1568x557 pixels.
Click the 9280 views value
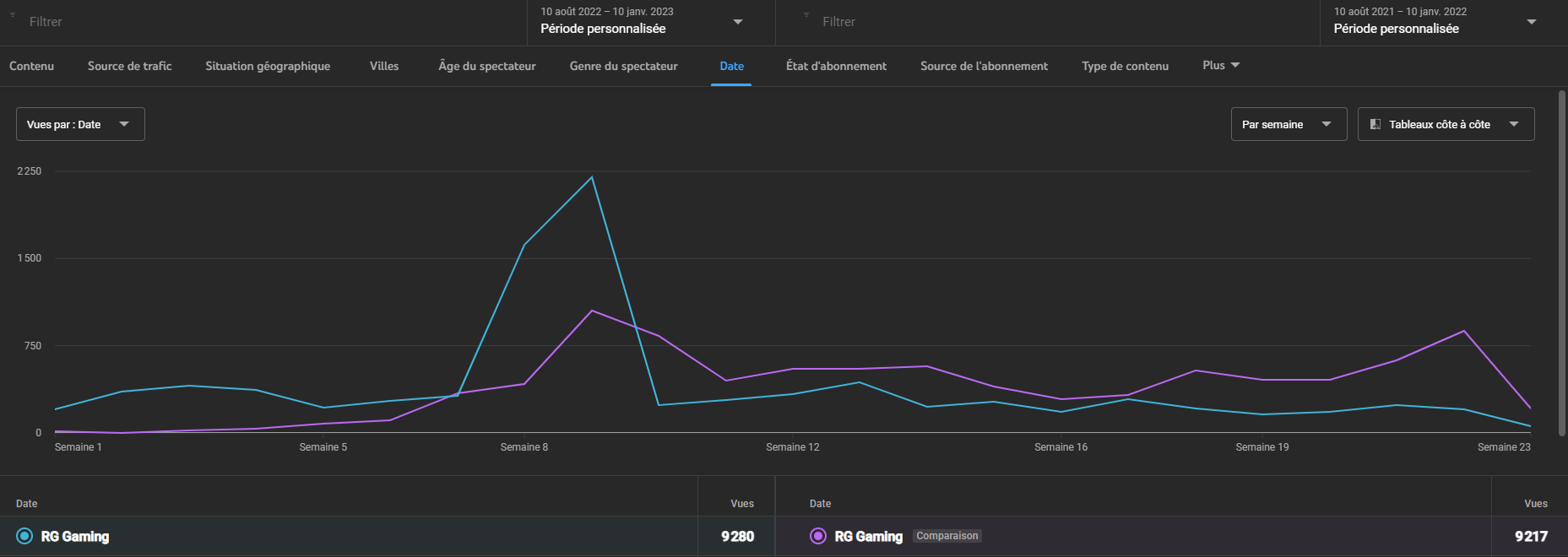click(x=737, y=536)
